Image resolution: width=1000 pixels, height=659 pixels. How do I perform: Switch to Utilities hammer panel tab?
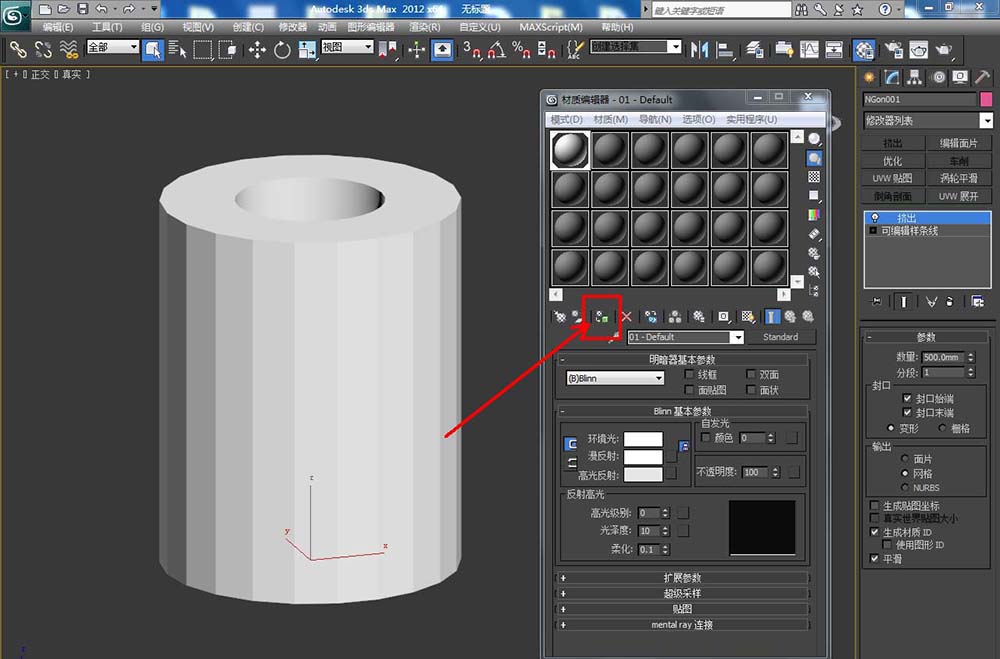tap(983, 78)
